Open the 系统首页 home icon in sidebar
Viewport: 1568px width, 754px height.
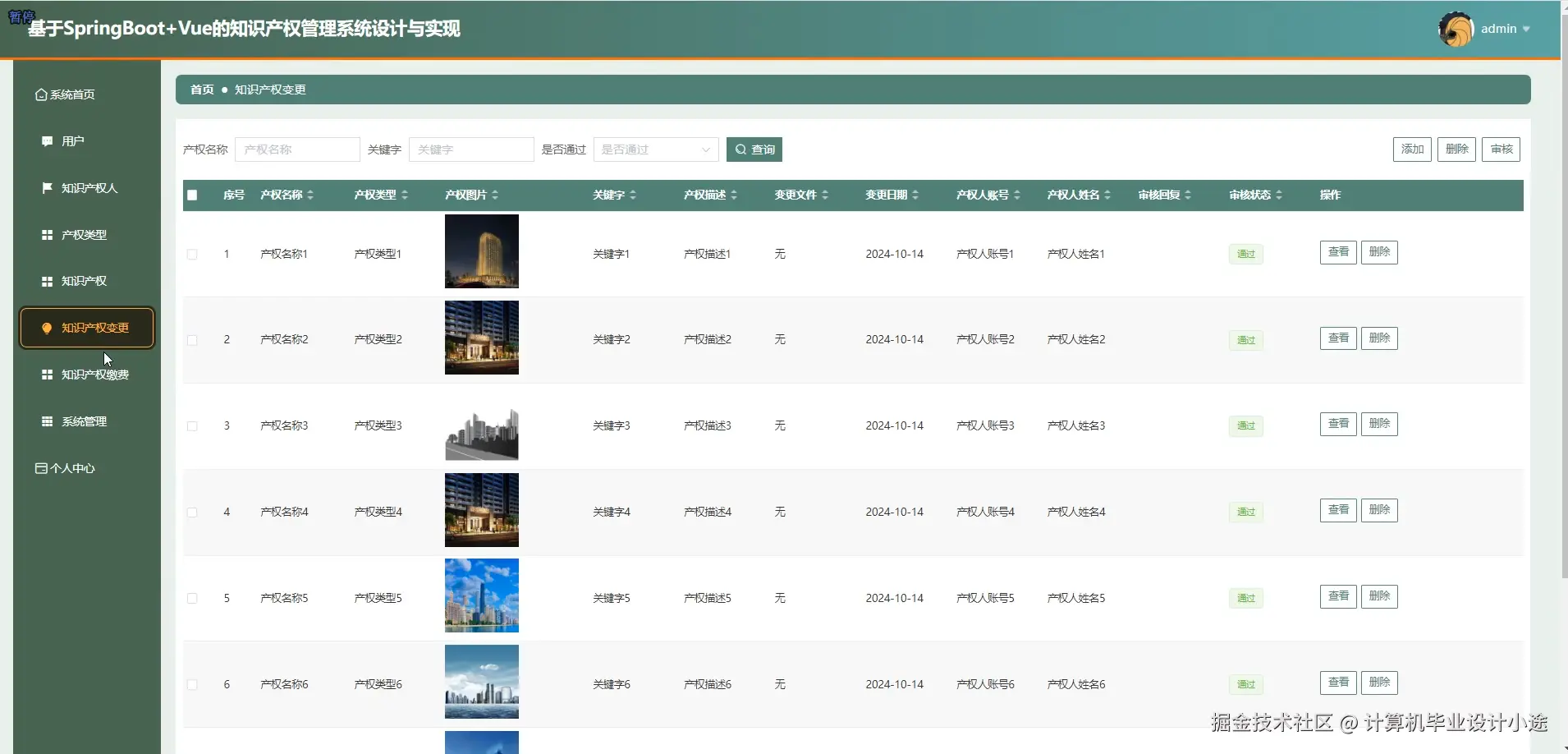click(x=41, y=94)
